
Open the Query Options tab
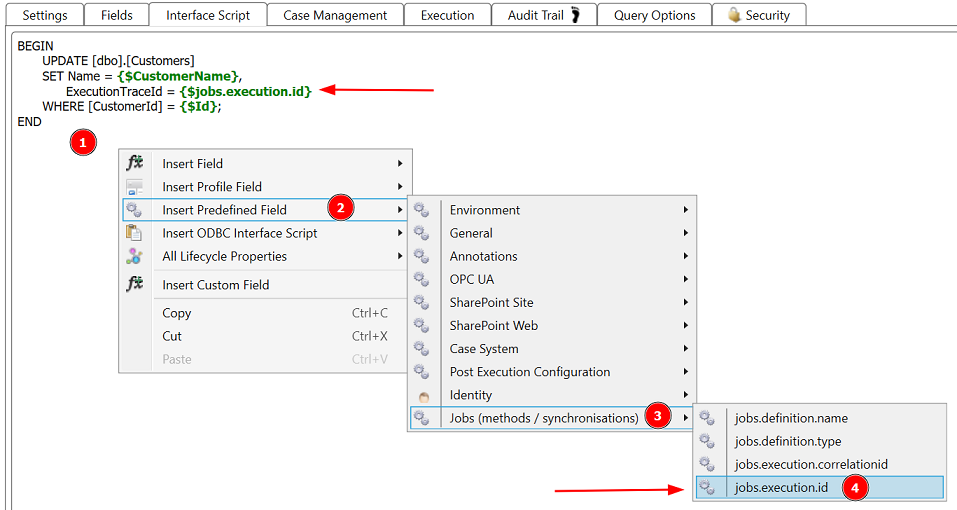click(x=654, y=15)
